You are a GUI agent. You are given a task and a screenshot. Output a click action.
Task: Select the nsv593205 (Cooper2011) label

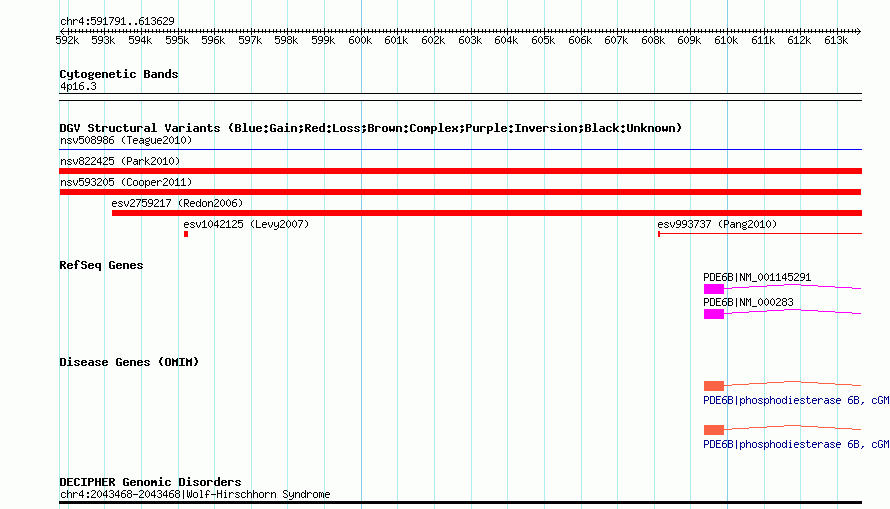point(126,182)
